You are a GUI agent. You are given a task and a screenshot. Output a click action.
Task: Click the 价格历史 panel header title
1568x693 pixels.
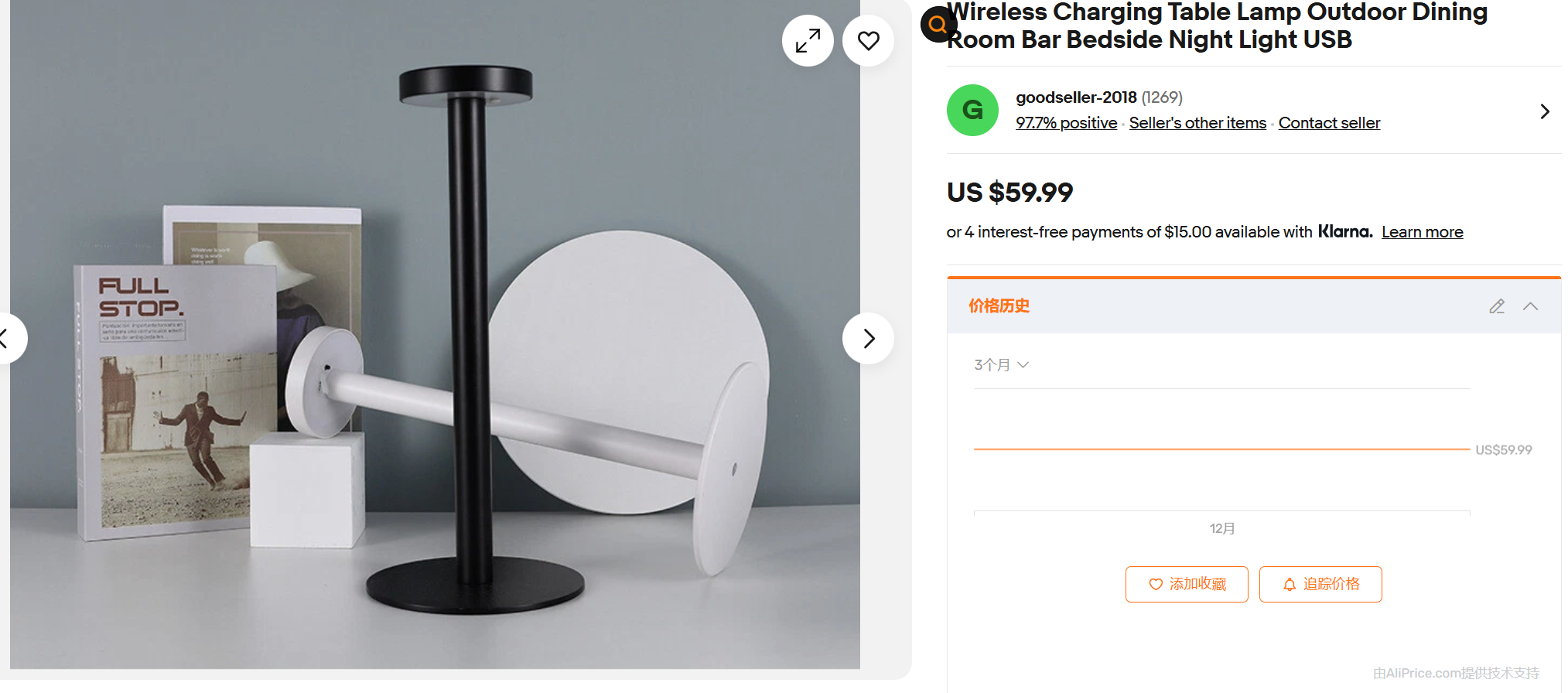coord(999,306)
